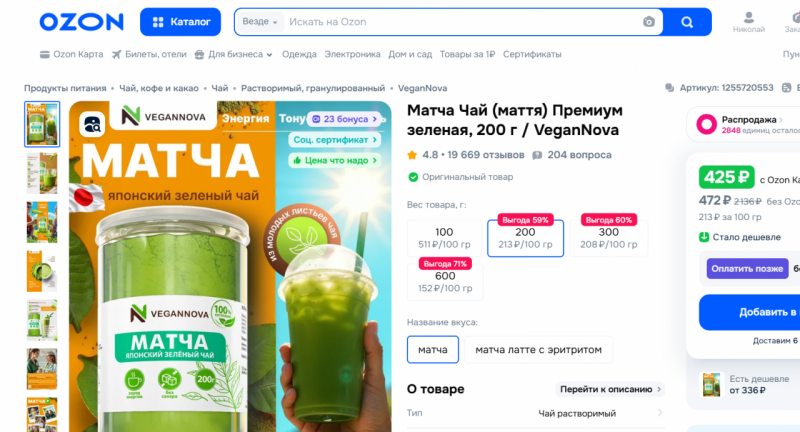Screen dimensions: 800x432
Task: Open the Николай profile icon
Action: click(x=748, y=18)
